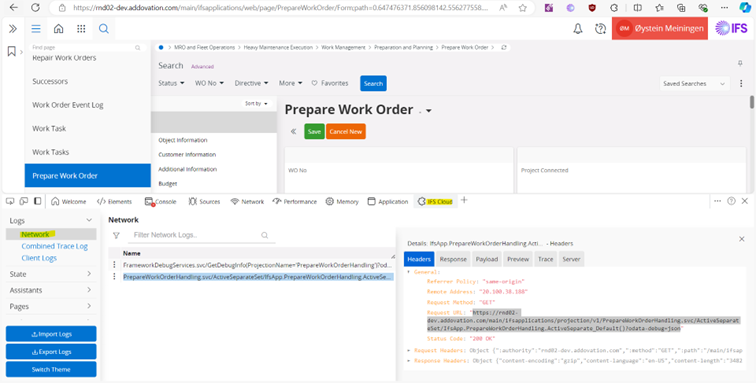
Task: Click the bookmark icon in left rail
Action: point(12,52)
